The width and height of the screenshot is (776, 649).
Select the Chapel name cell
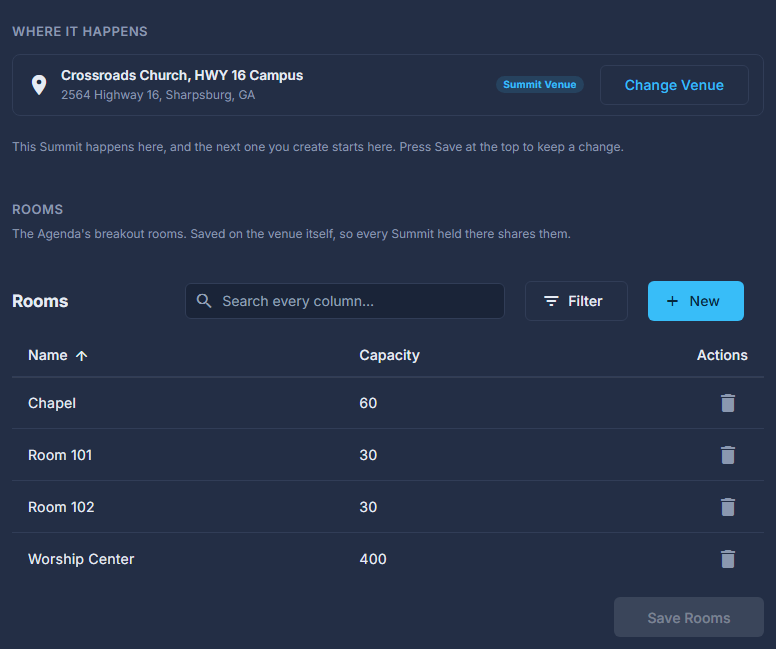pyautogui.click(x=52, y=403)
